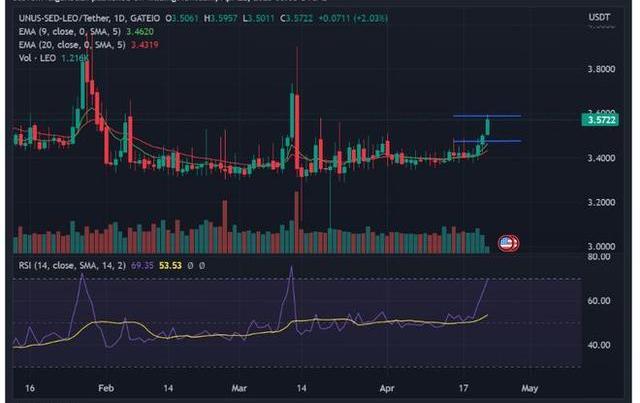Click the 3.8000 price scale label

(x=603, y=70)
